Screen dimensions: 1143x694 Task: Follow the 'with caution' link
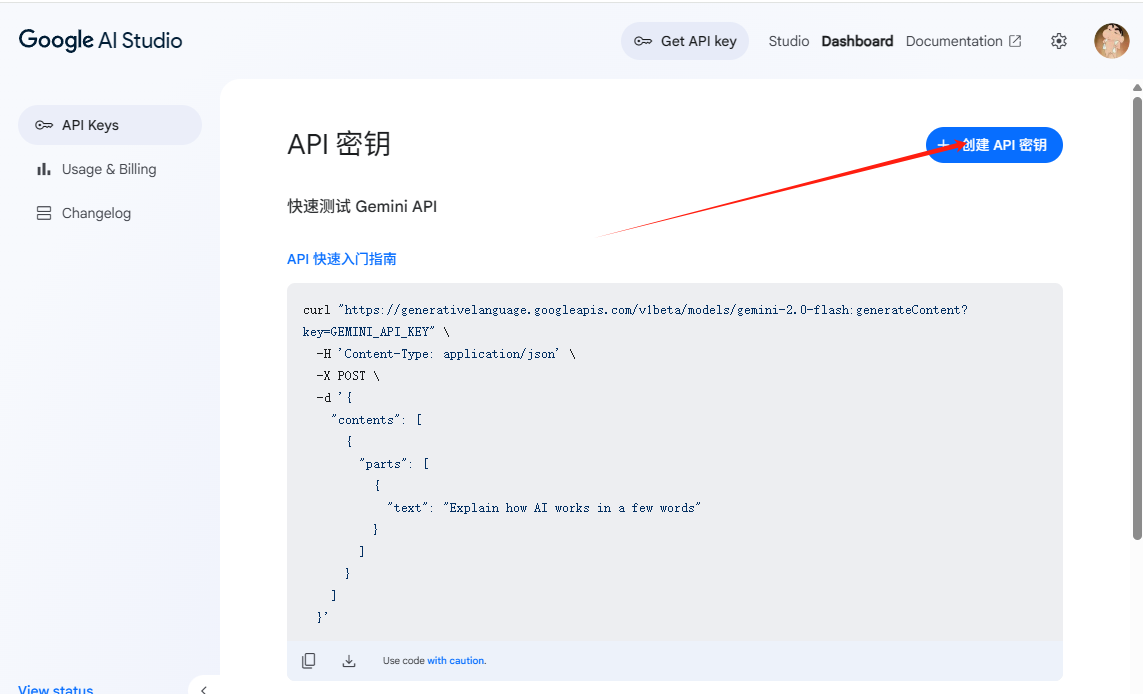tap(456, 660)
